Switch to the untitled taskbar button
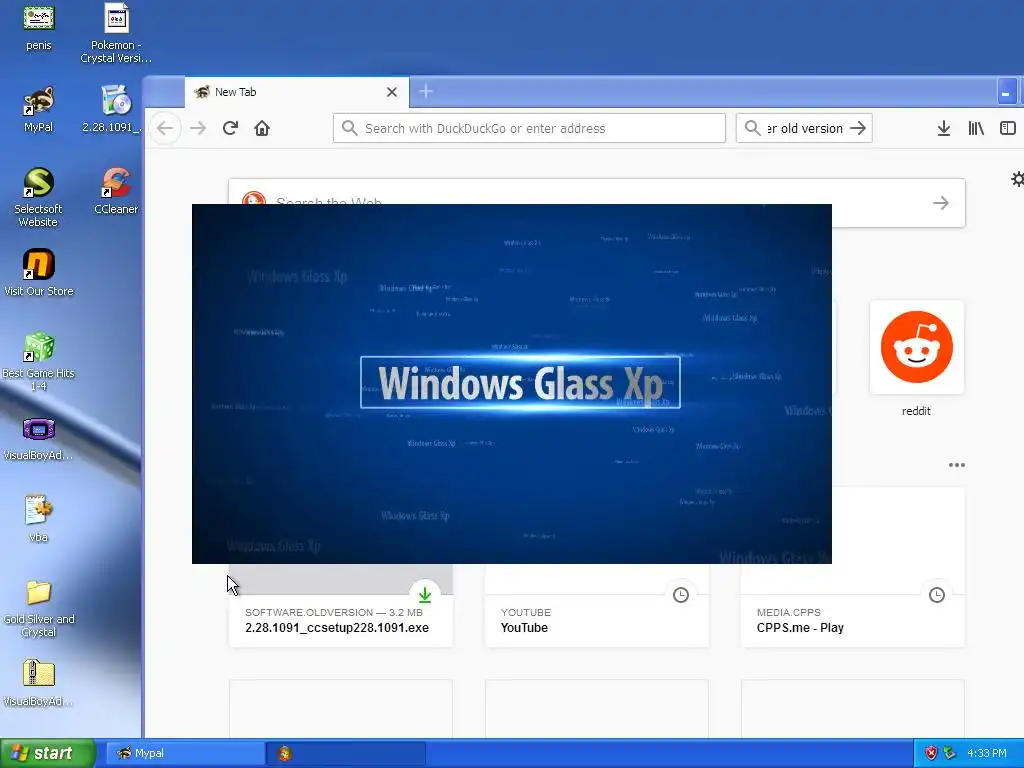The width and height of the screenshot is (1024, 768). [346, 753]
